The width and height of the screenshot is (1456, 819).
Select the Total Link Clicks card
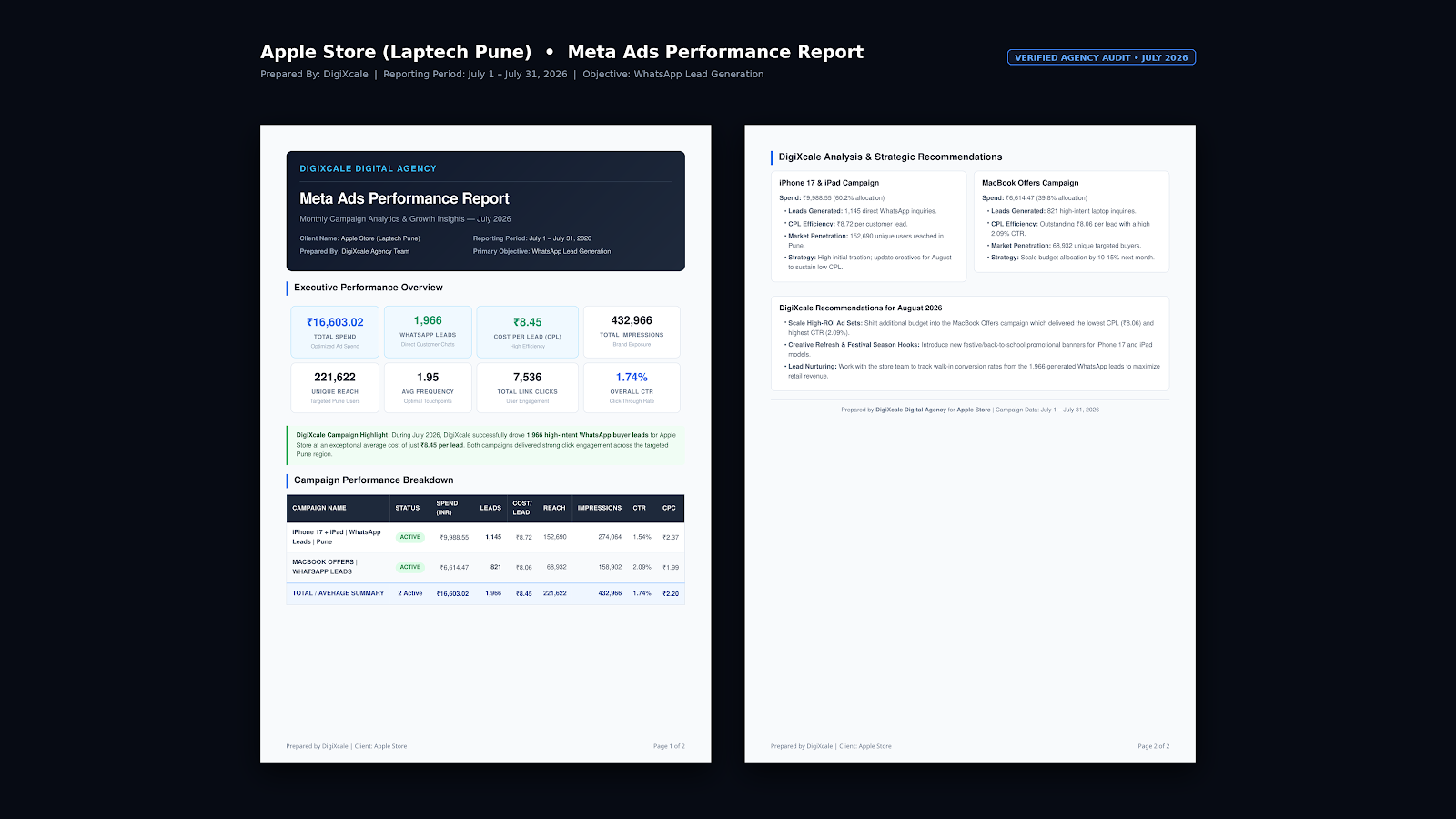[x=528, y=388]
